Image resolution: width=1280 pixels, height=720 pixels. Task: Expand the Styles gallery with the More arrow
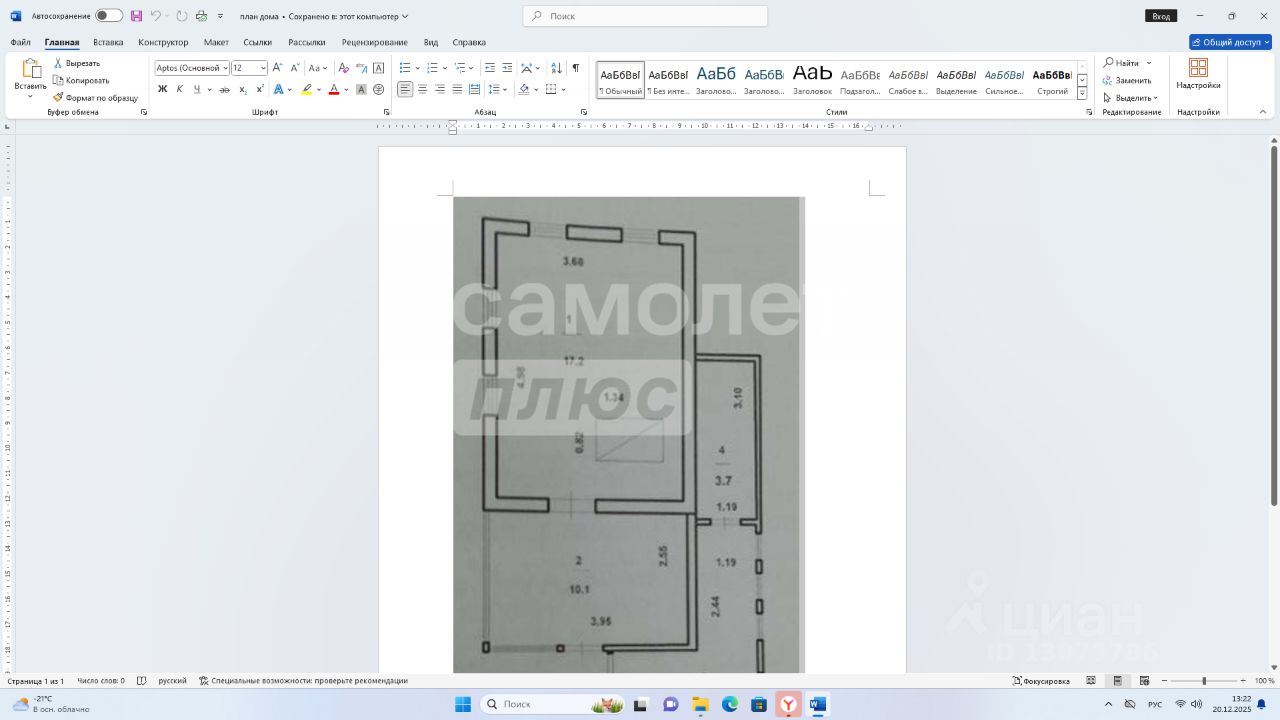click(x=1082, y=93)
